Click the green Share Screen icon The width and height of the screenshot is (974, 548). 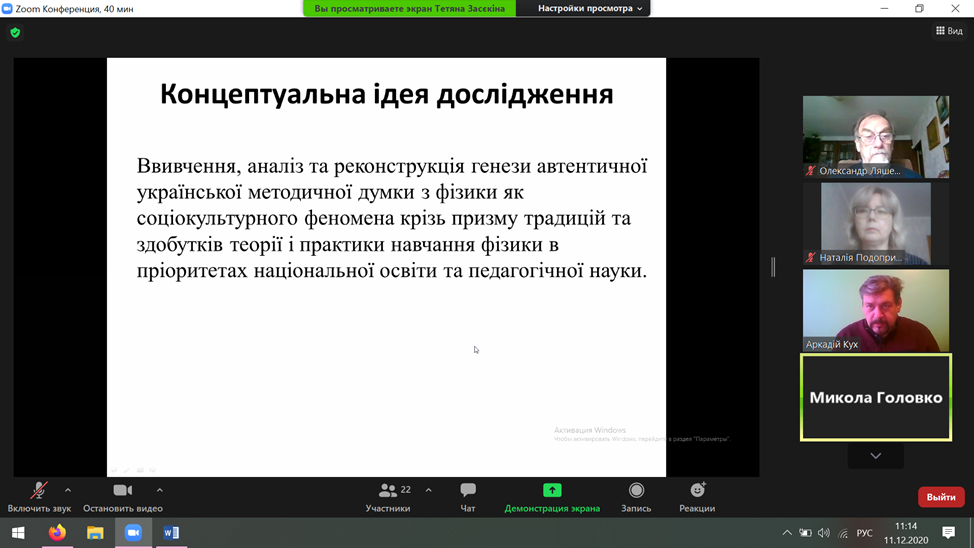coord(552,490)
